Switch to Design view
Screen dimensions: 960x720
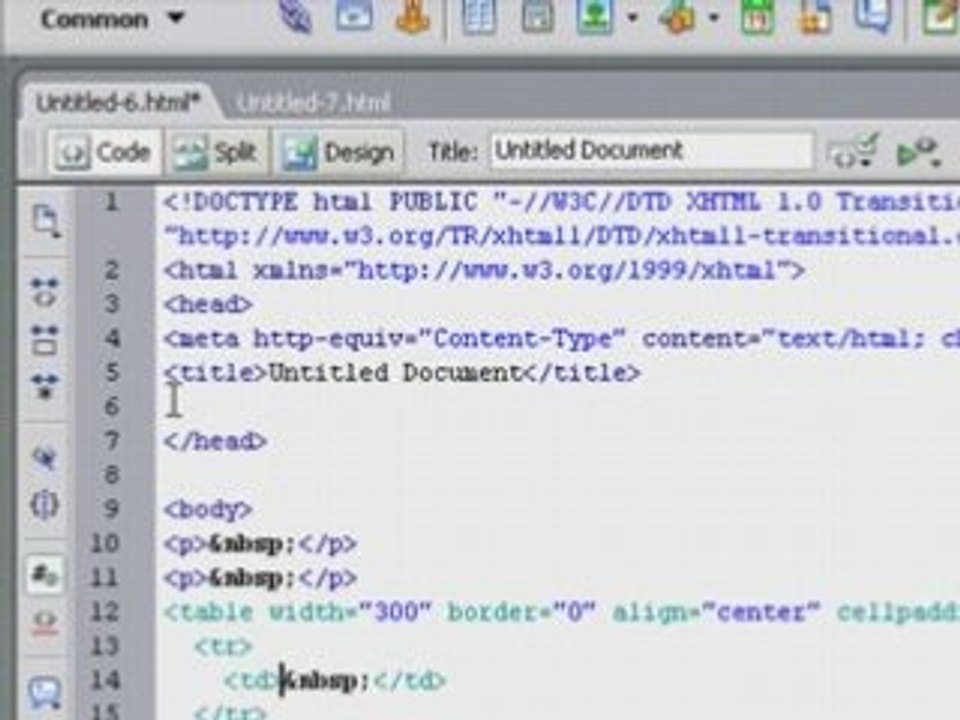[338, 152]
